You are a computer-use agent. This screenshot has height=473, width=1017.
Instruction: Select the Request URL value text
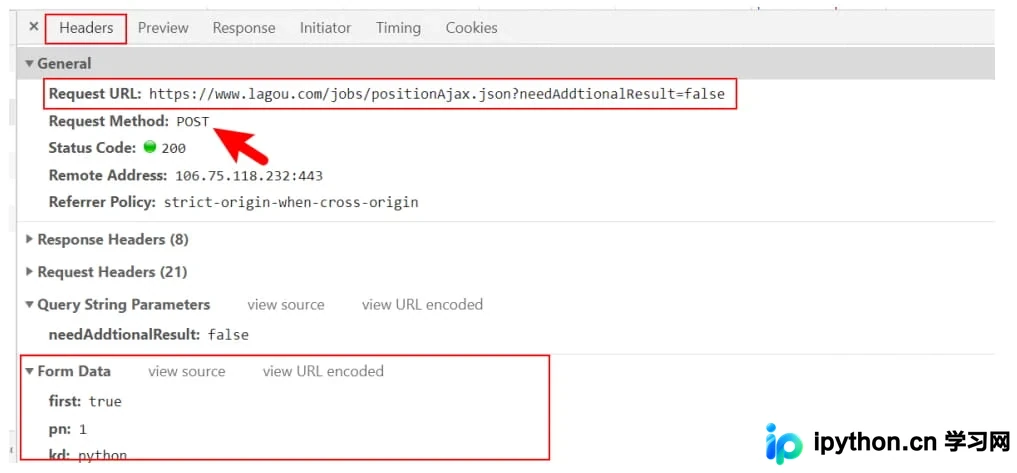pos(437,94)
